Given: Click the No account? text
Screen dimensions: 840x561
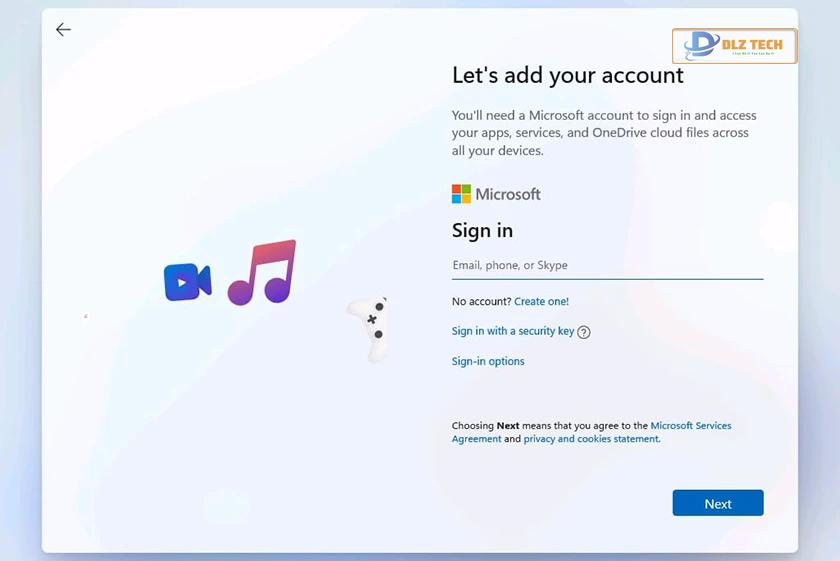Looking at the screenshot, I should click(x=482, y=302).
